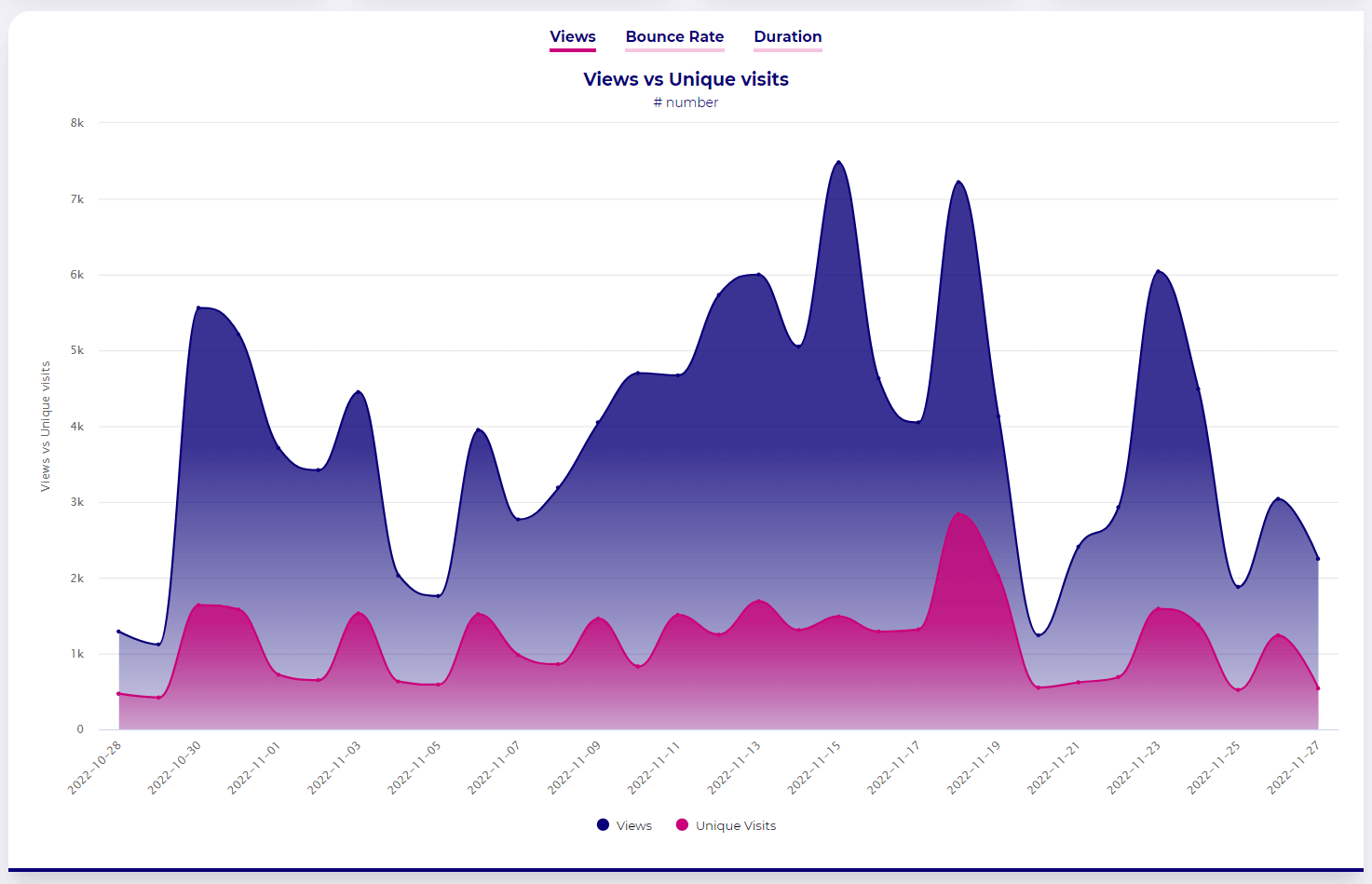Select the Duration tab
The height and width of the screenshot is (884, 1372).
pos(788,37)
